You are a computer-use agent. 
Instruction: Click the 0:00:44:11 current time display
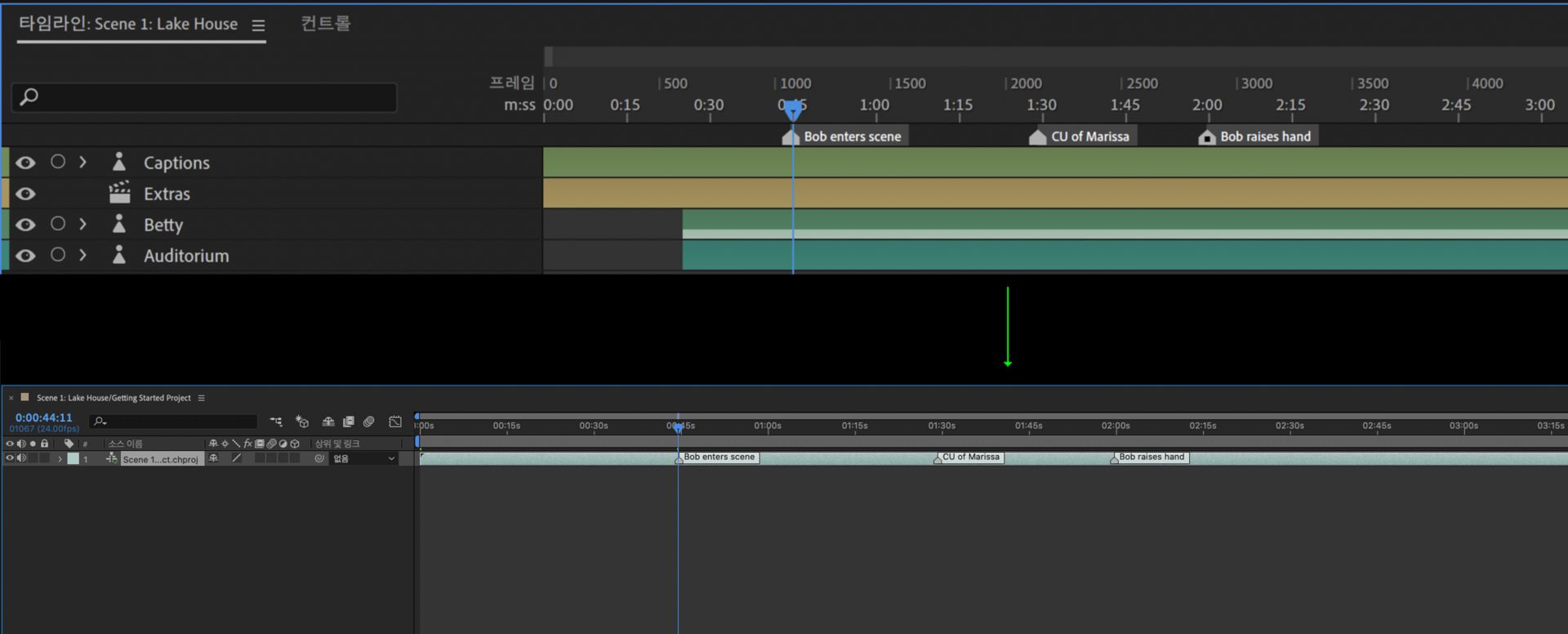tap(44, 417)
